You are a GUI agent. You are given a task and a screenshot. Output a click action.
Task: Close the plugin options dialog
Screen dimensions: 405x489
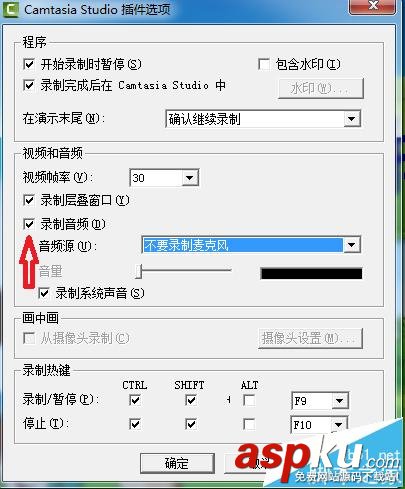tap(372, 6)
